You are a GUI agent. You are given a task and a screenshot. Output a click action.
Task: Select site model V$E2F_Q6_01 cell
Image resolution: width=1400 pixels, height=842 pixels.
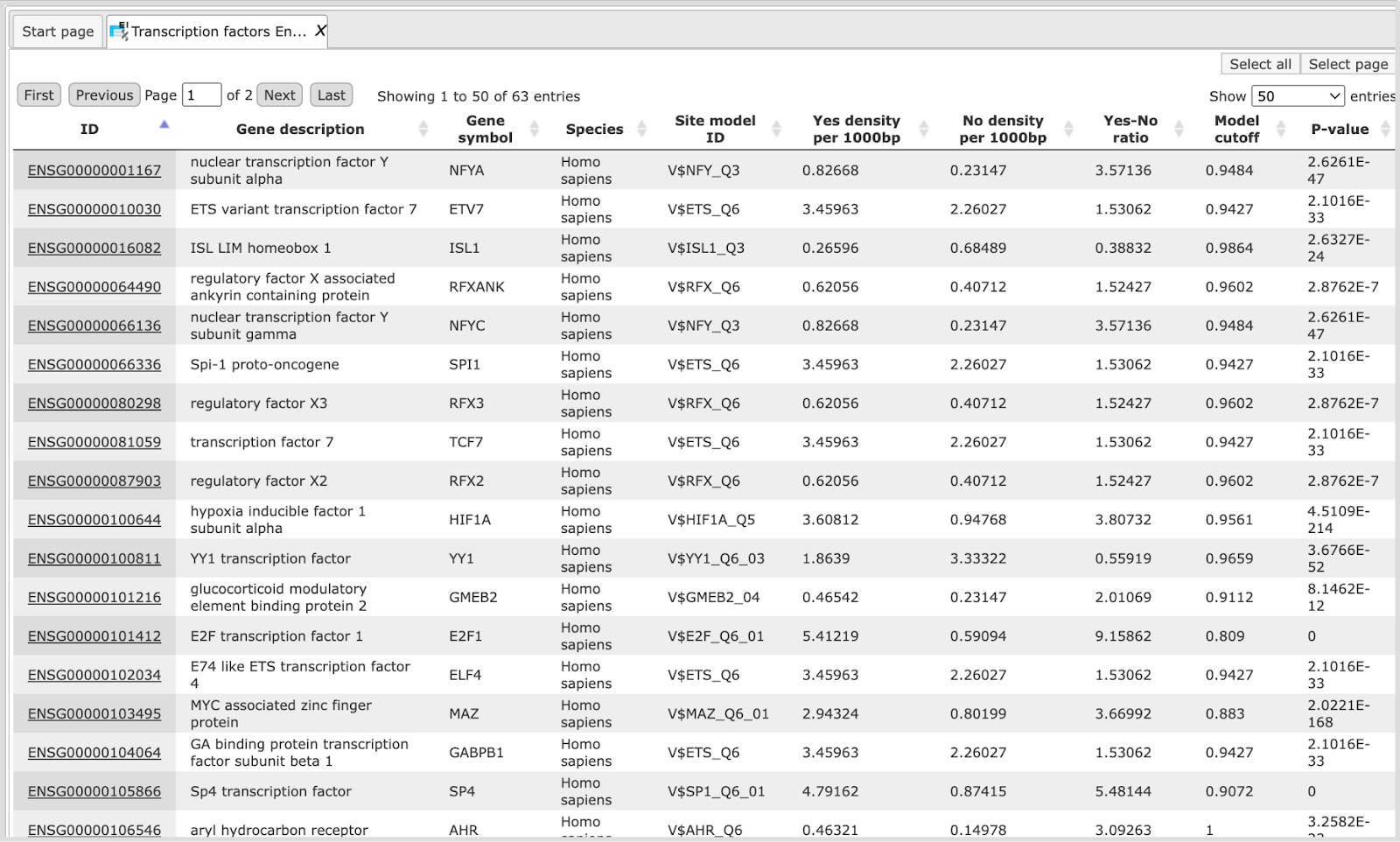pos(716,636)
